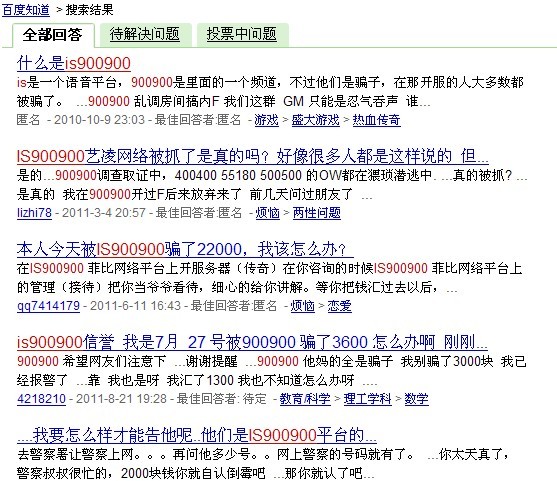Open the 盛大游戏 category link

(316, 120)
